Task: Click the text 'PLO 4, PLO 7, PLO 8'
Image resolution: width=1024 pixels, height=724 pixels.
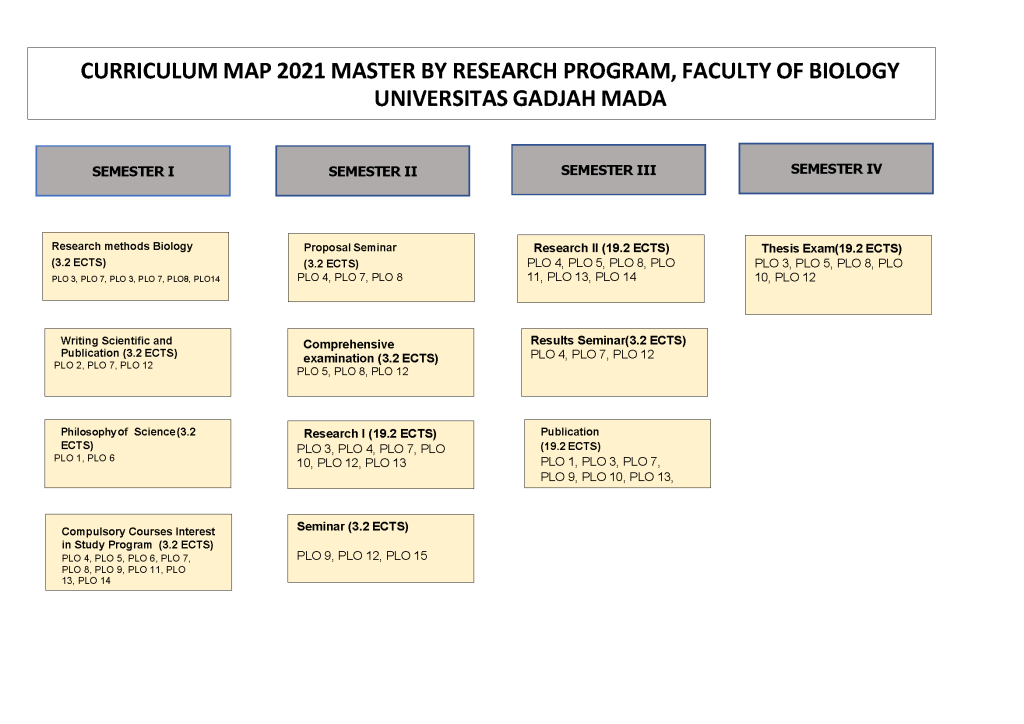Action: tap(350, 277)
